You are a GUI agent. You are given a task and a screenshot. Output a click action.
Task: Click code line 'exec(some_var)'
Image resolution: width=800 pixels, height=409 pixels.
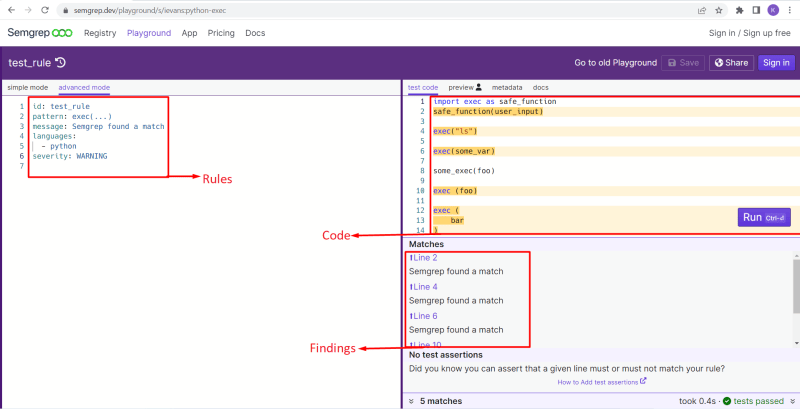[464, 151]
